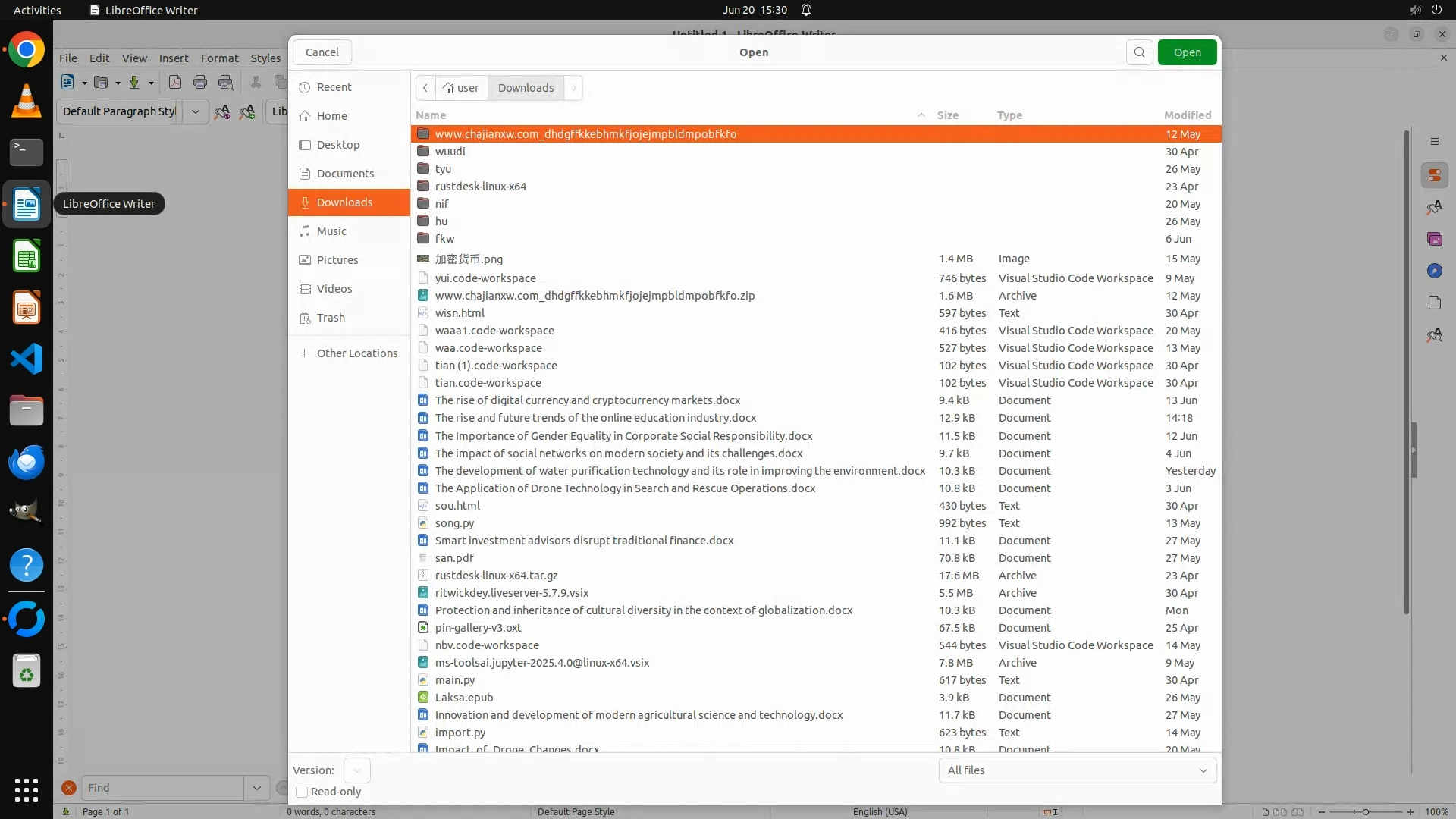Cancel the Open dialog
The width and height of the screenshot is (1456, 819).
(322, 52)
